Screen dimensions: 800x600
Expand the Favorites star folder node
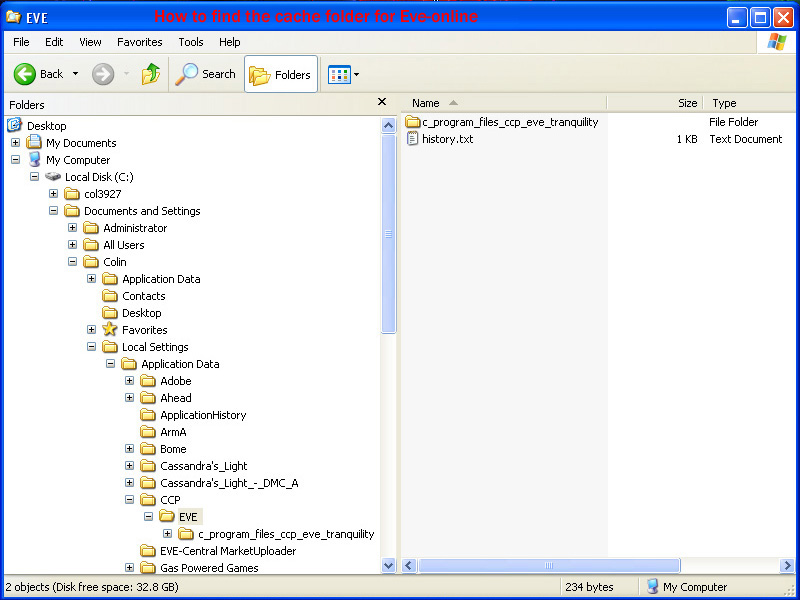coord(91,330)
